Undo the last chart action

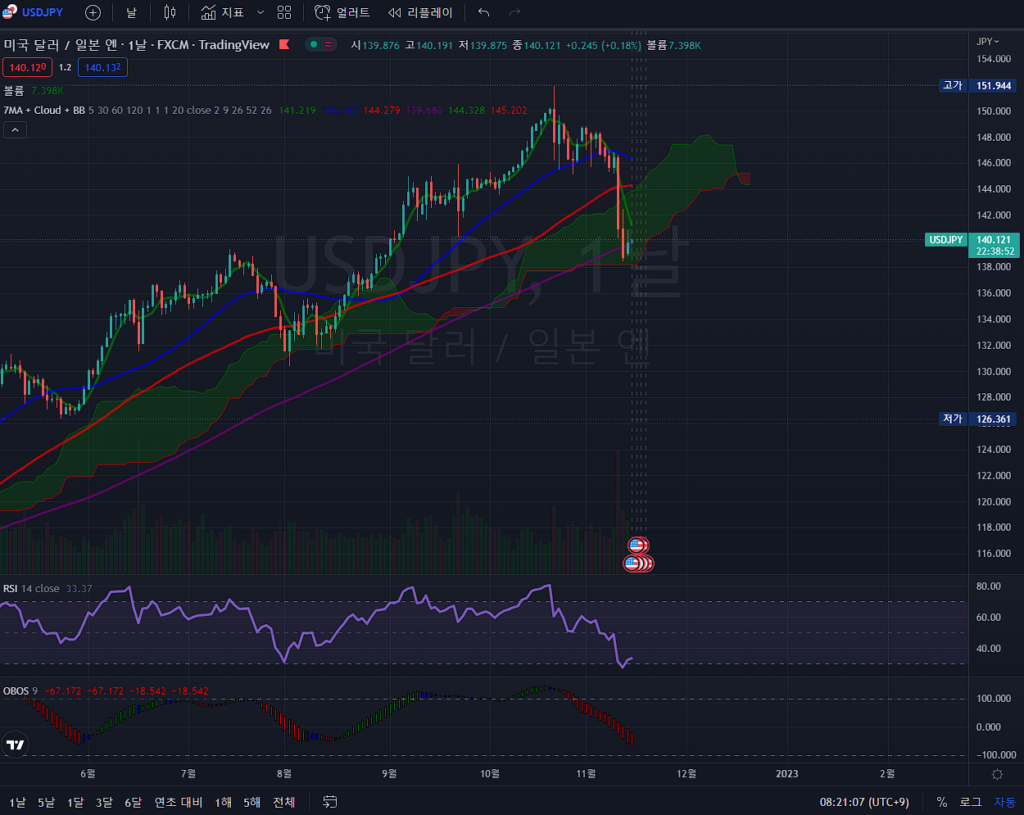tap(484, 12)
